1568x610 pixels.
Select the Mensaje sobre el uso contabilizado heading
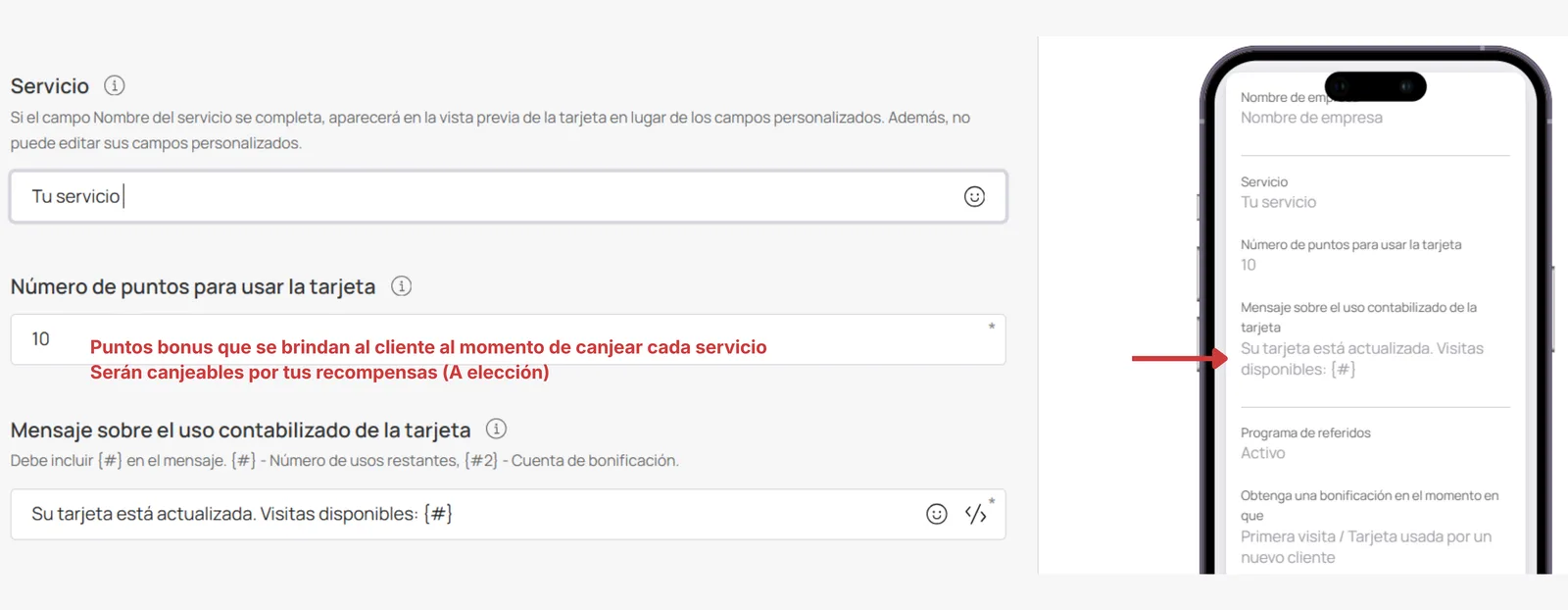tap(241, 430)
